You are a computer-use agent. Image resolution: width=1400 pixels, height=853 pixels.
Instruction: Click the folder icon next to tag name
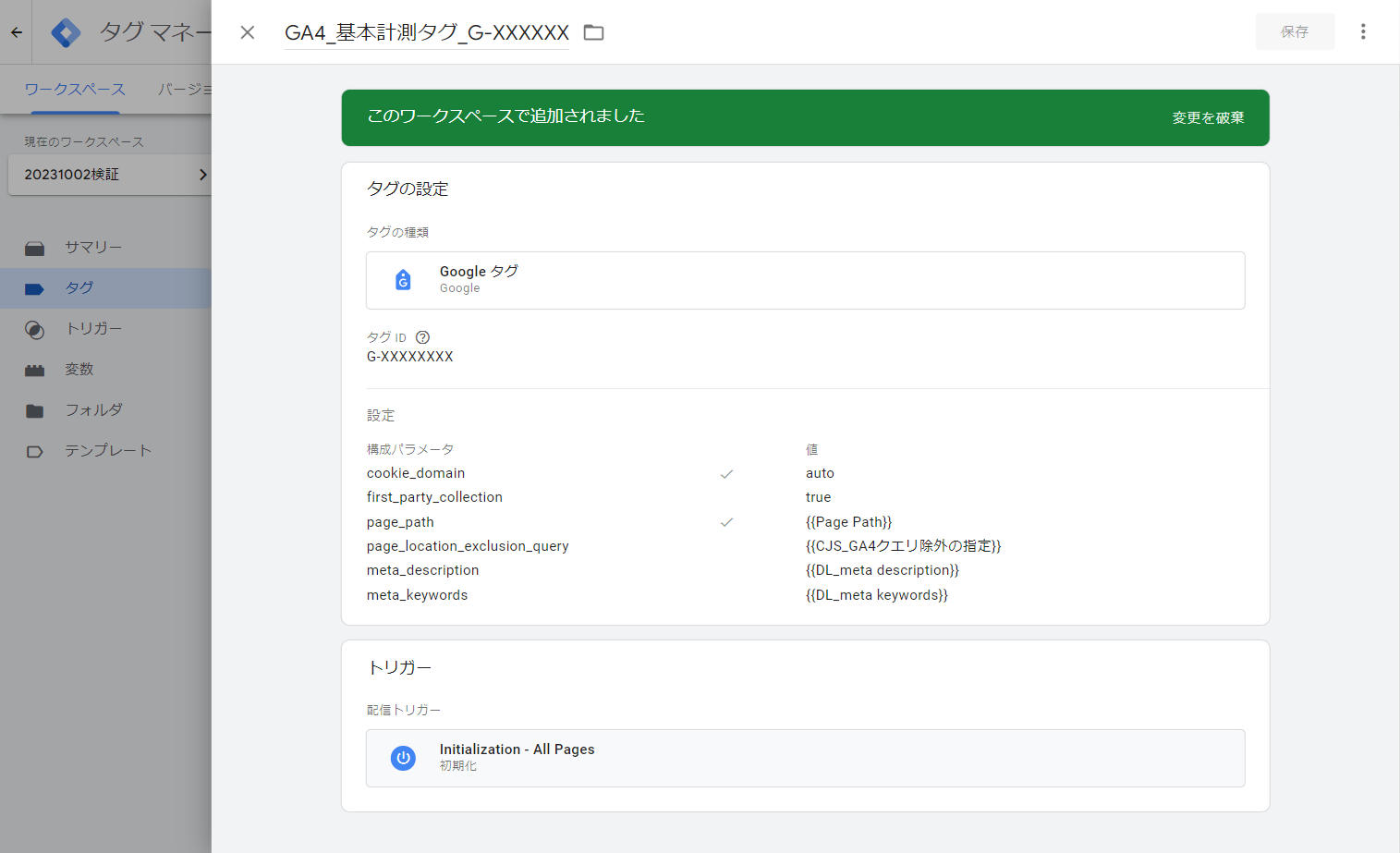[x=593, y=32]
